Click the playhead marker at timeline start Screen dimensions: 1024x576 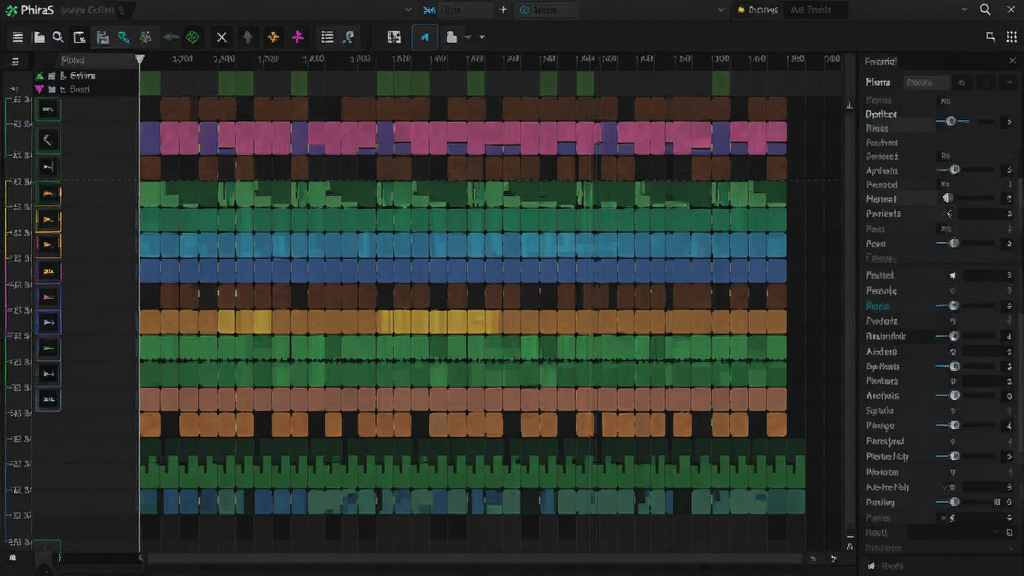140,59
